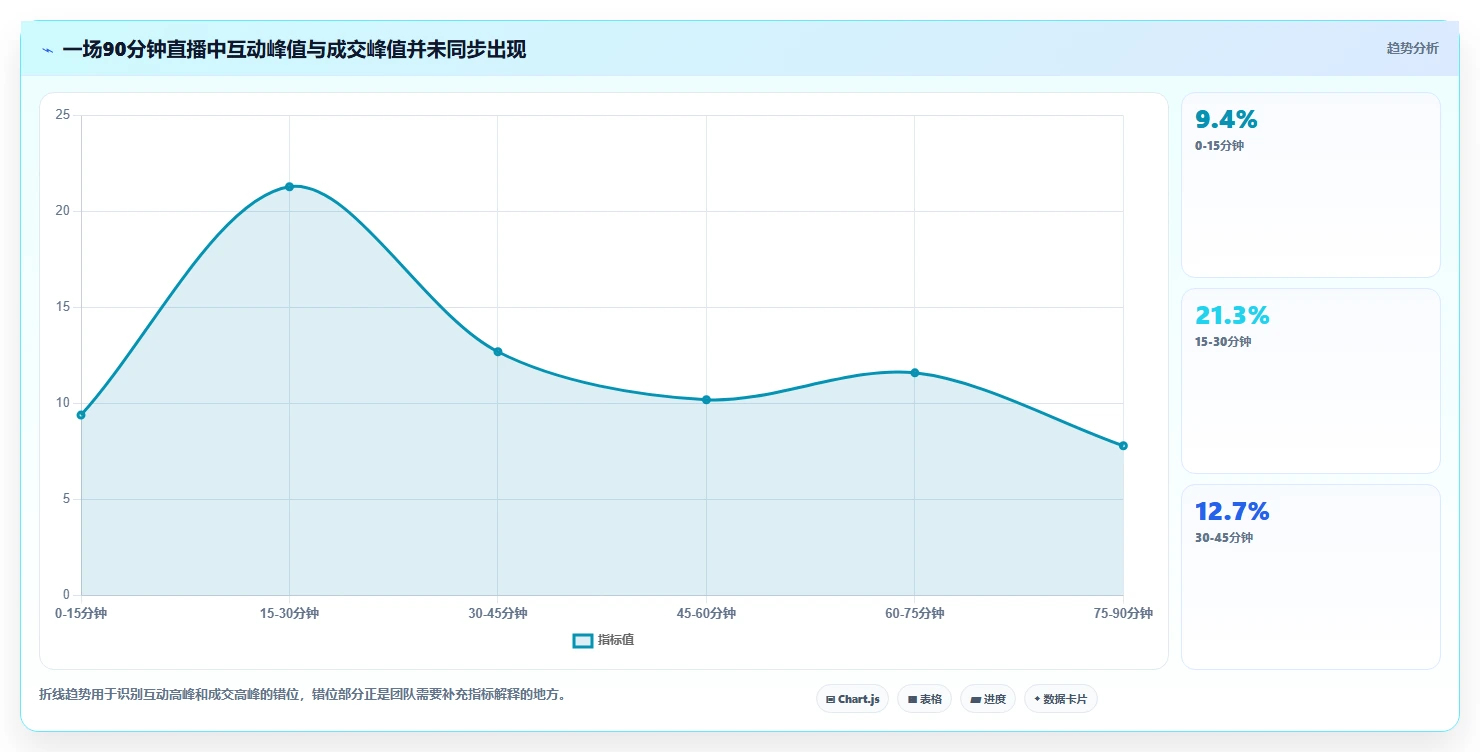
Task: Click the y-axis value 20
Action: click(x=62, y=211)
